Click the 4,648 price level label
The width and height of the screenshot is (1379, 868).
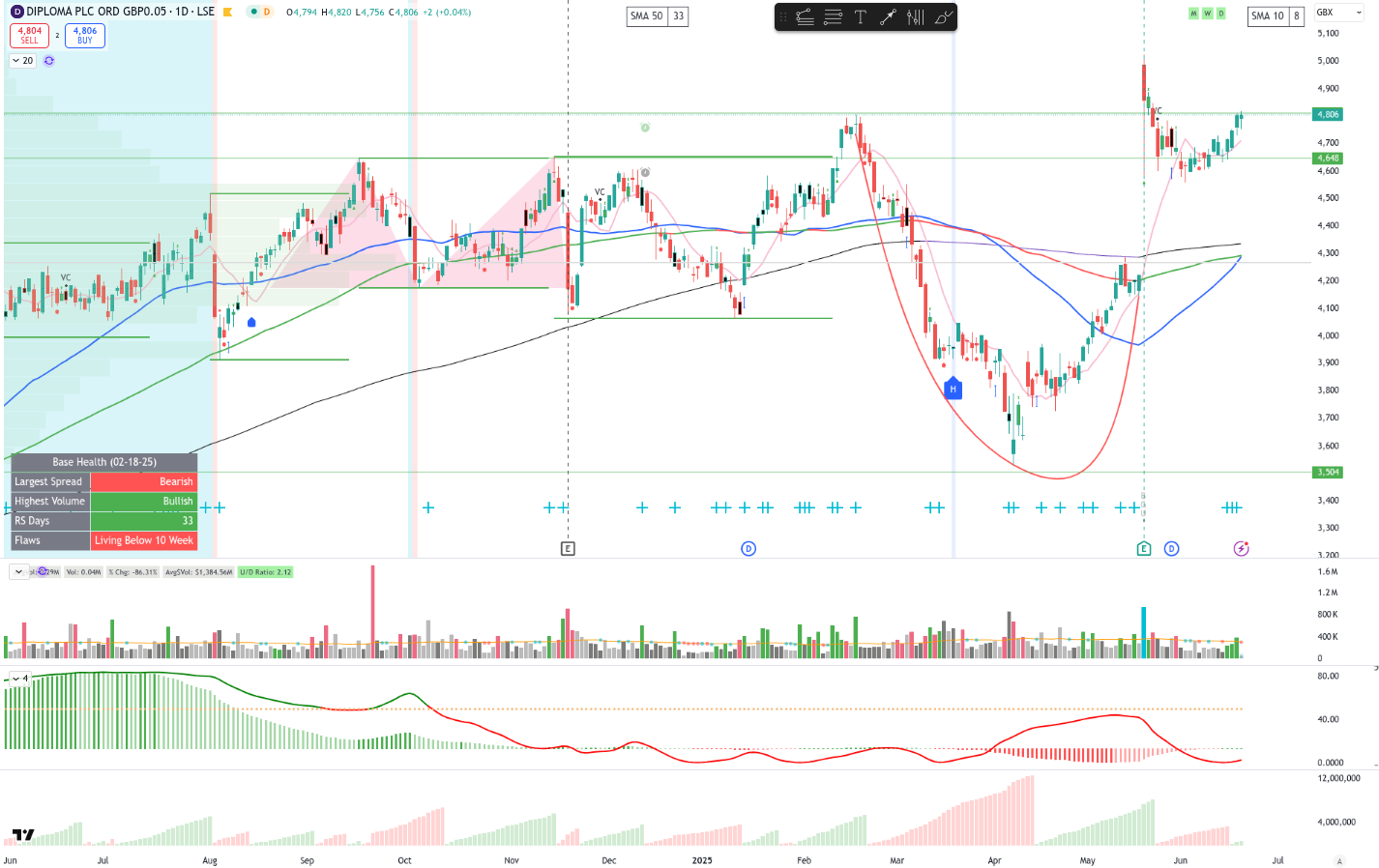tap(1328, 159)
